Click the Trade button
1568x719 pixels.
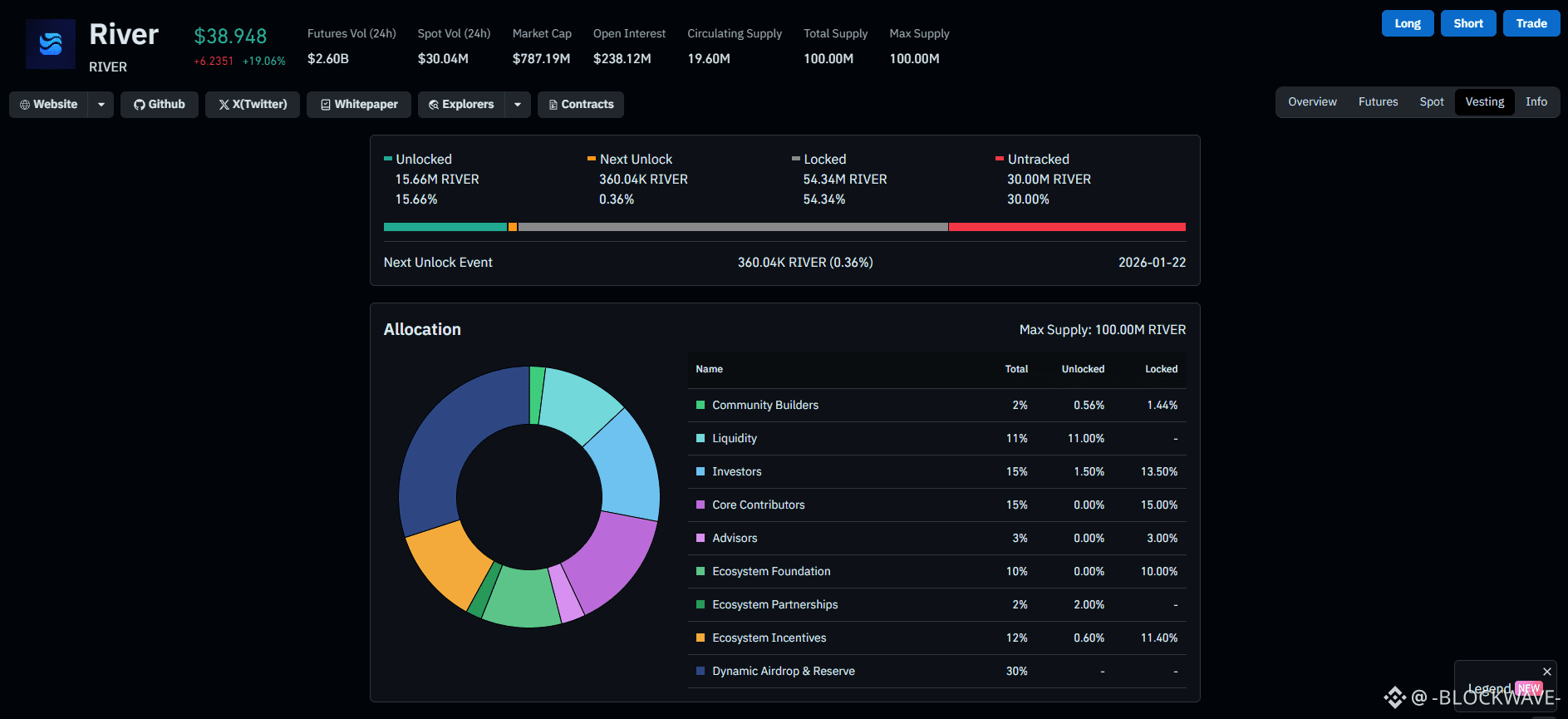tap(1531, 23)
